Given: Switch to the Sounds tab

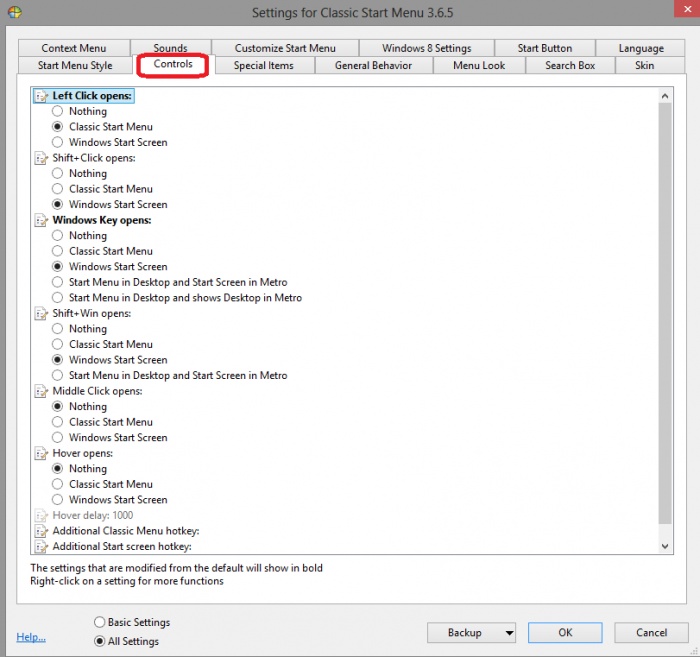Looking at the screenshot, I should [170, 47].
